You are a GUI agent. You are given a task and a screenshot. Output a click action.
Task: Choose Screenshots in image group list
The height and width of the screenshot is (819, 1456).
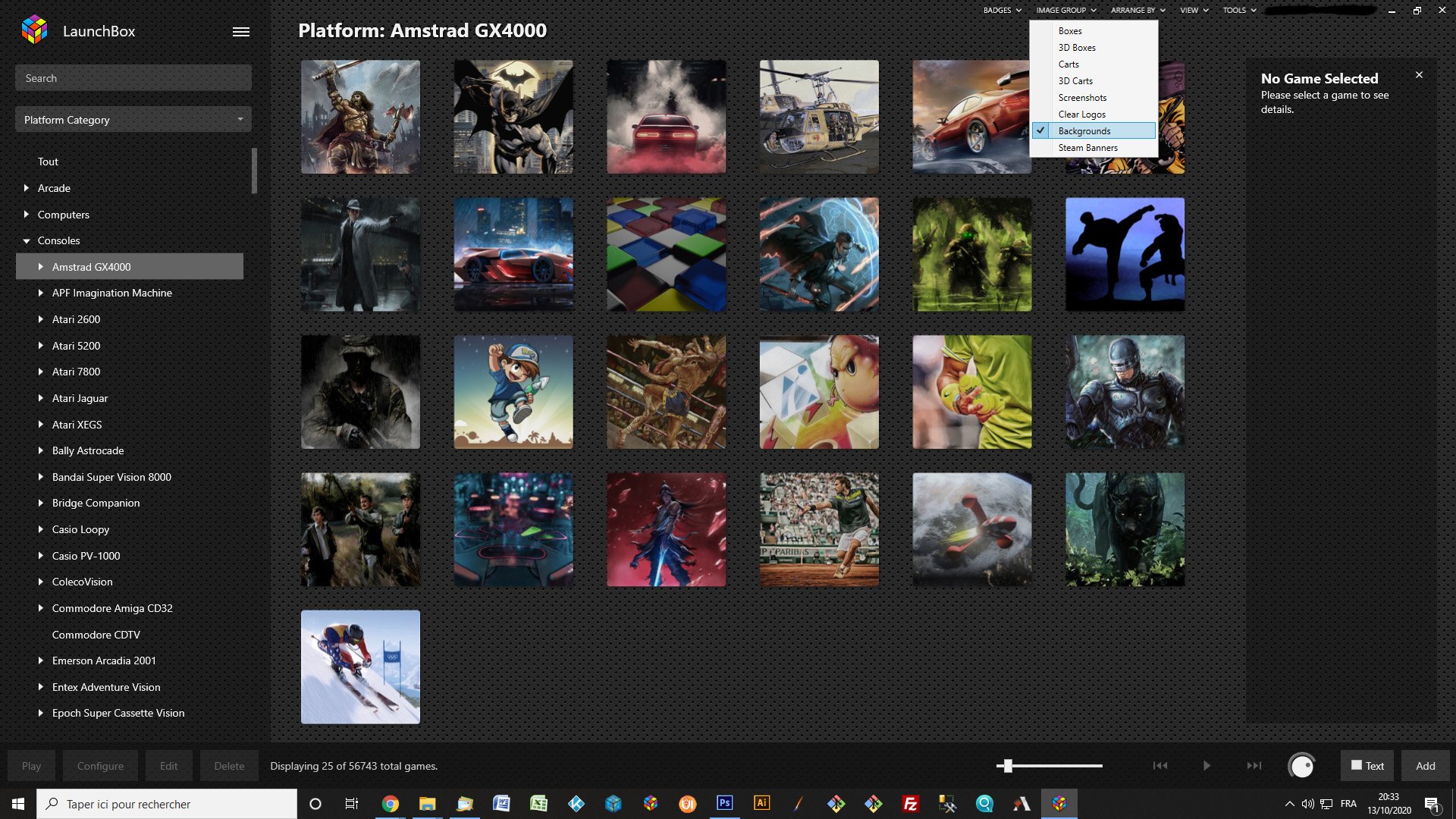(1094, 98)
